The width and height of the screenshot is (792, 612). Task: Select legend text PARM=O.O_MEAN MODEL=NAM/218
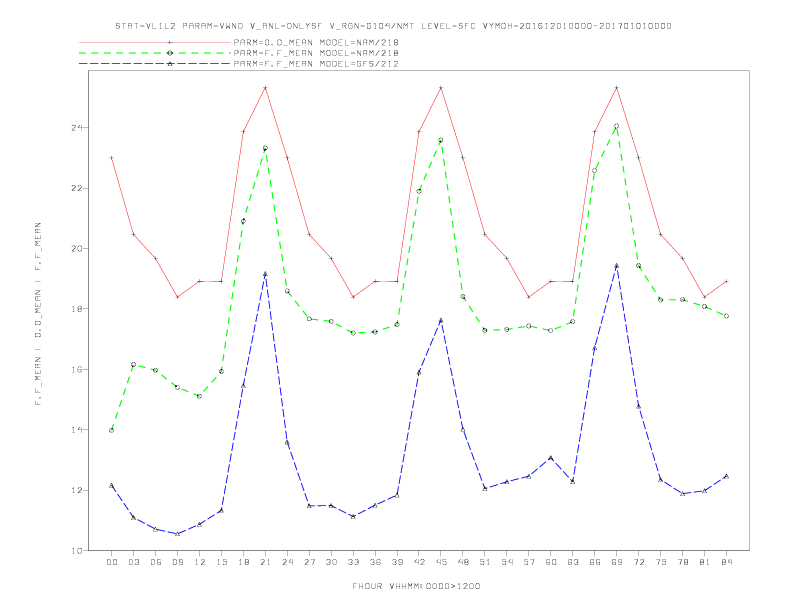tap(316, 42)
